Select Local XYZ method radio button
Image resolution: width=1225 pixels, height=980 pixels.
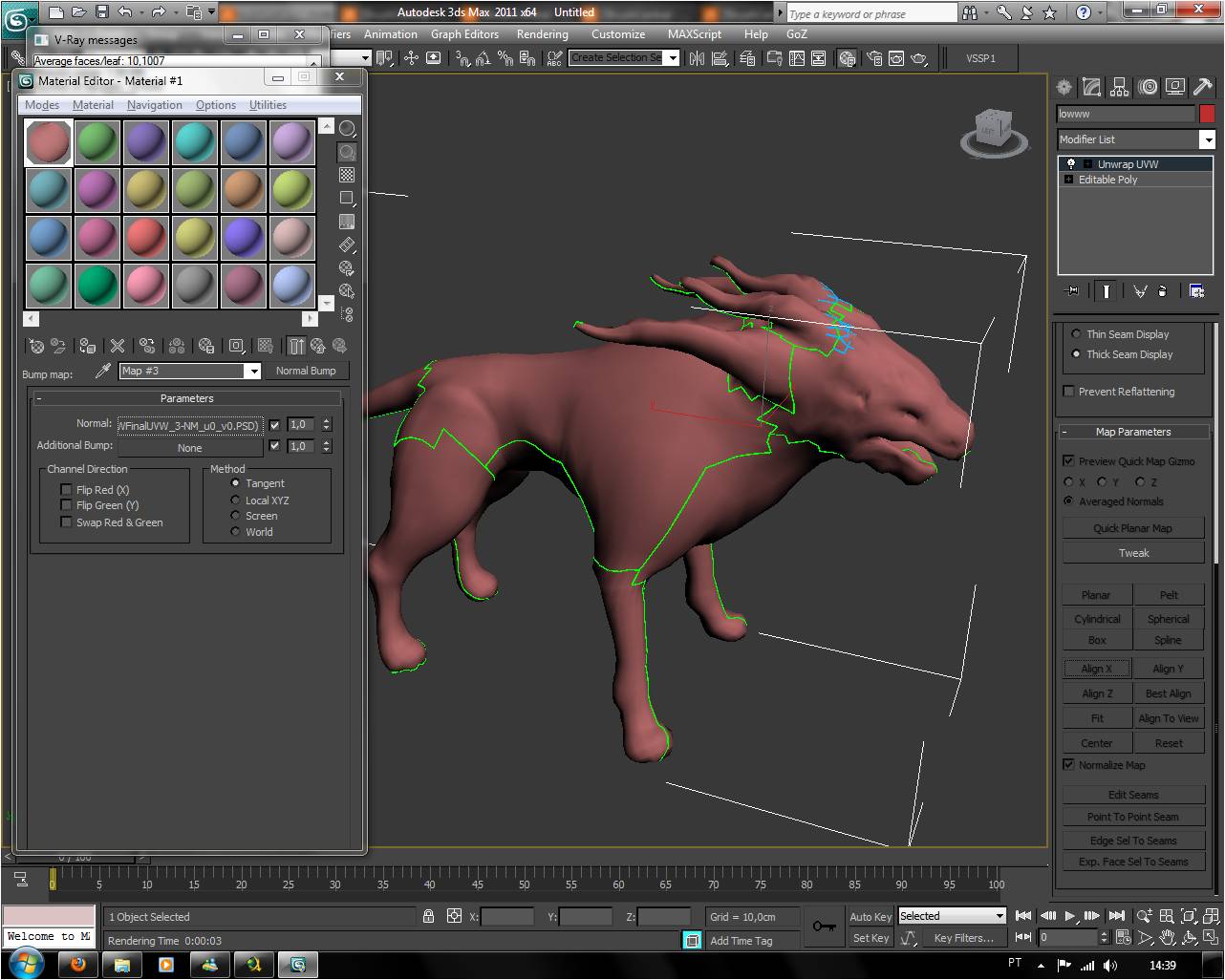click(x=235, y=500)
